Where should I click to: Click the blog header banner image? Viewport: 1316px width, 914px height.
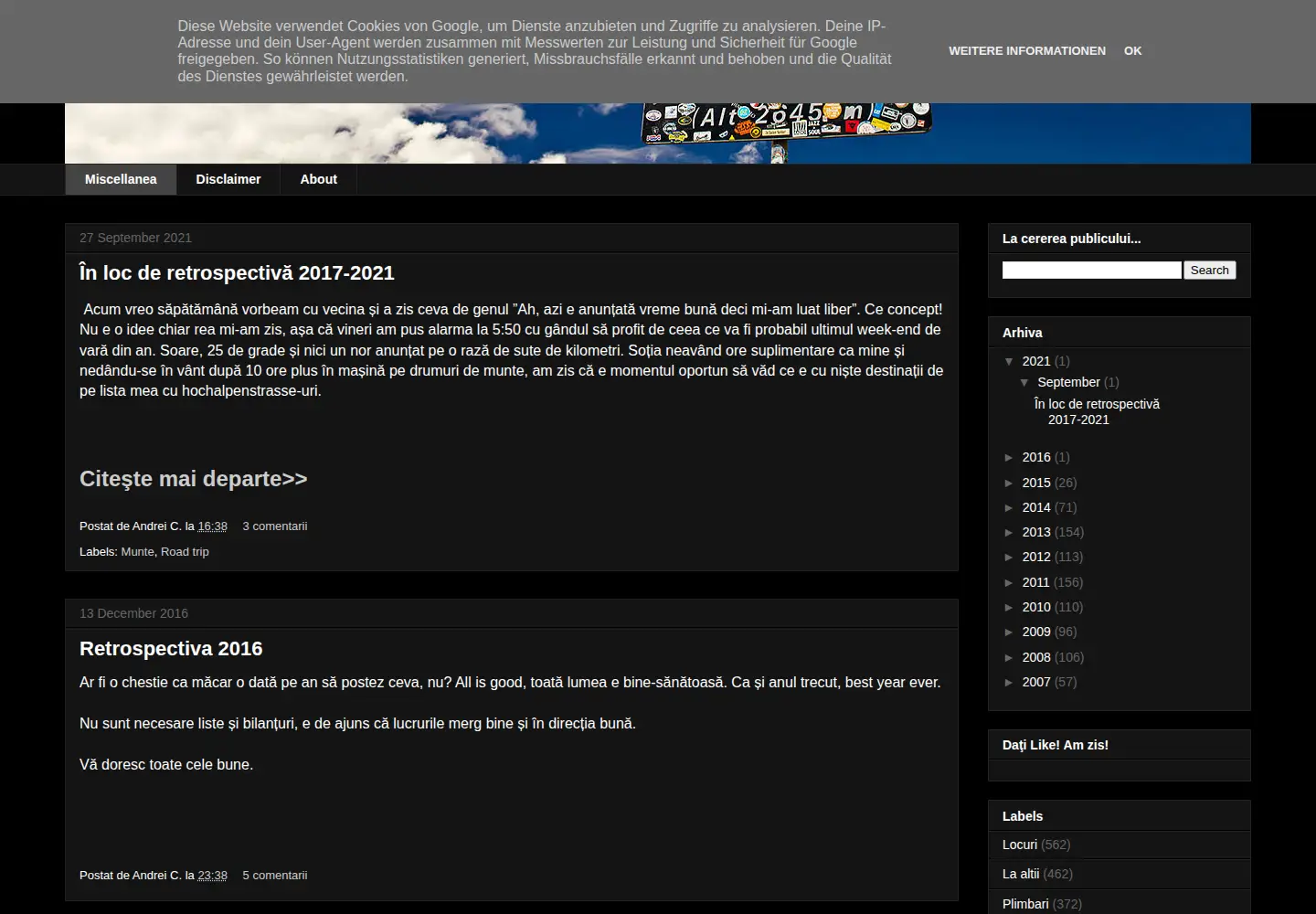coord(658,133)
